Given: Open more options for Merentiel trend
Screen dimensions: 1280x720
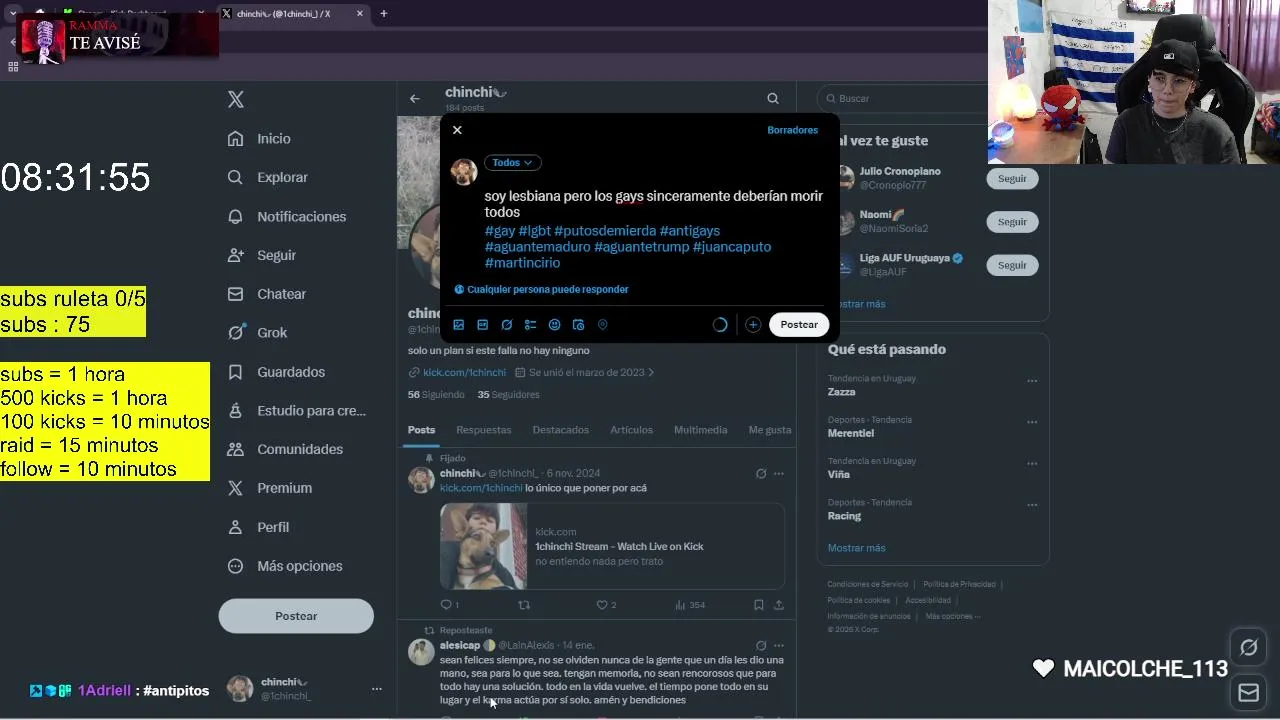Looking at the screenshot, I should [x=1032, y=422].
